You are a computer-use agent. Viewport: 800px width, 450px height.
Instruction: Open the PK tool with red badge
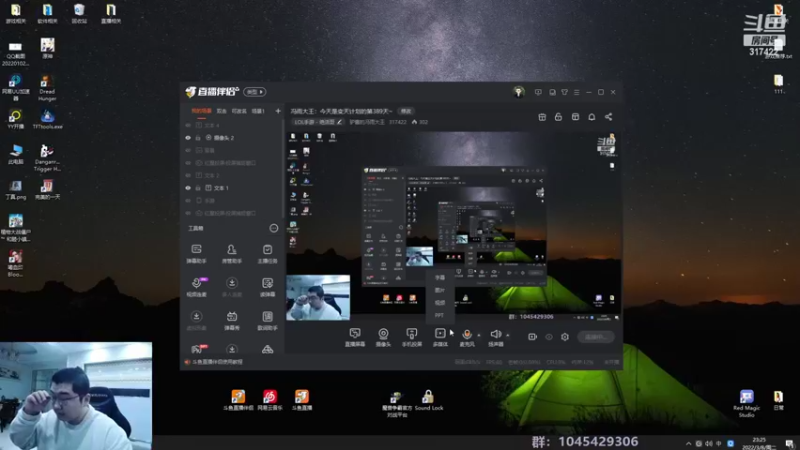point(197,349)
